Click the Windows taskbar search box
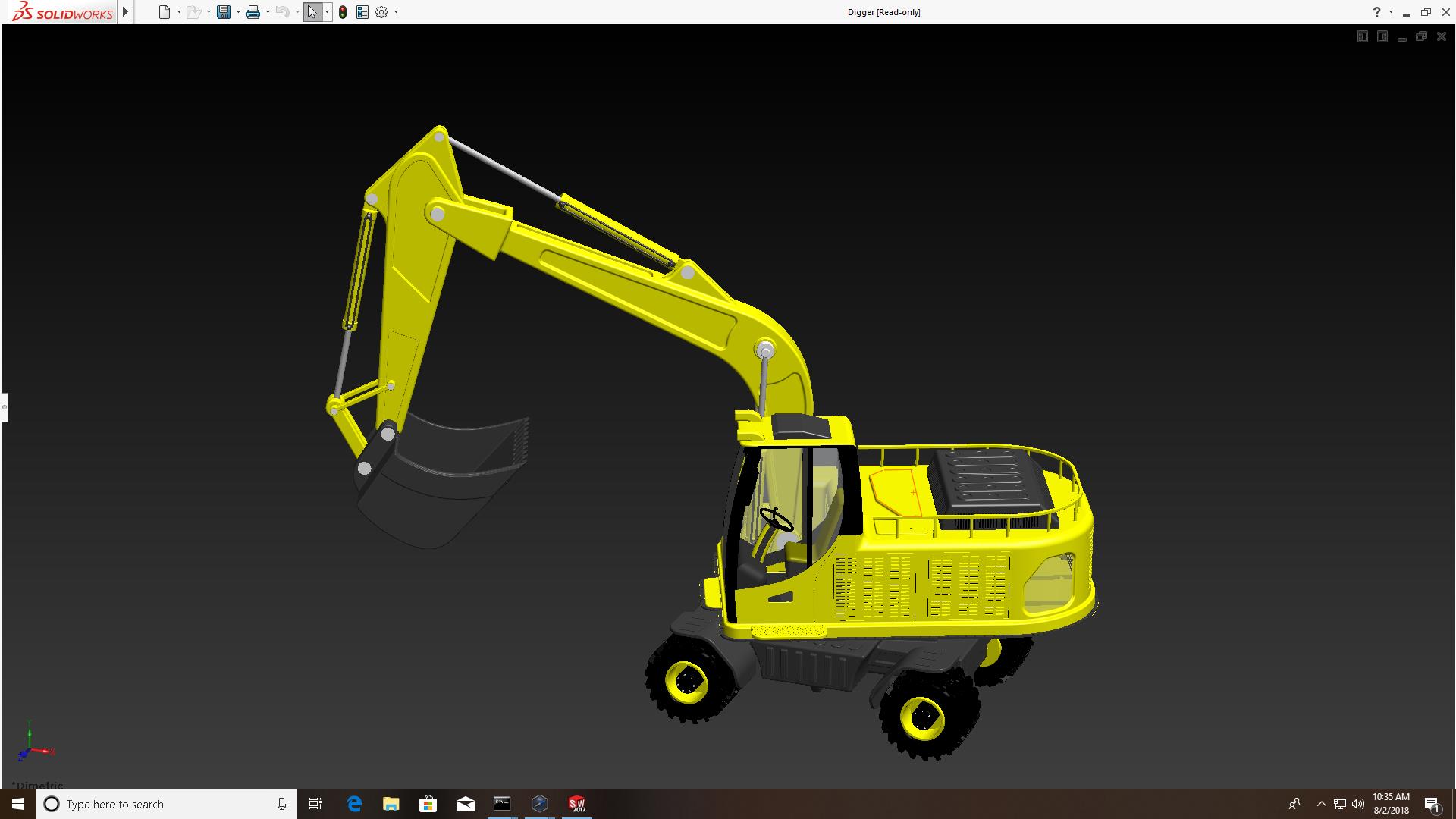 coord(167,804)
